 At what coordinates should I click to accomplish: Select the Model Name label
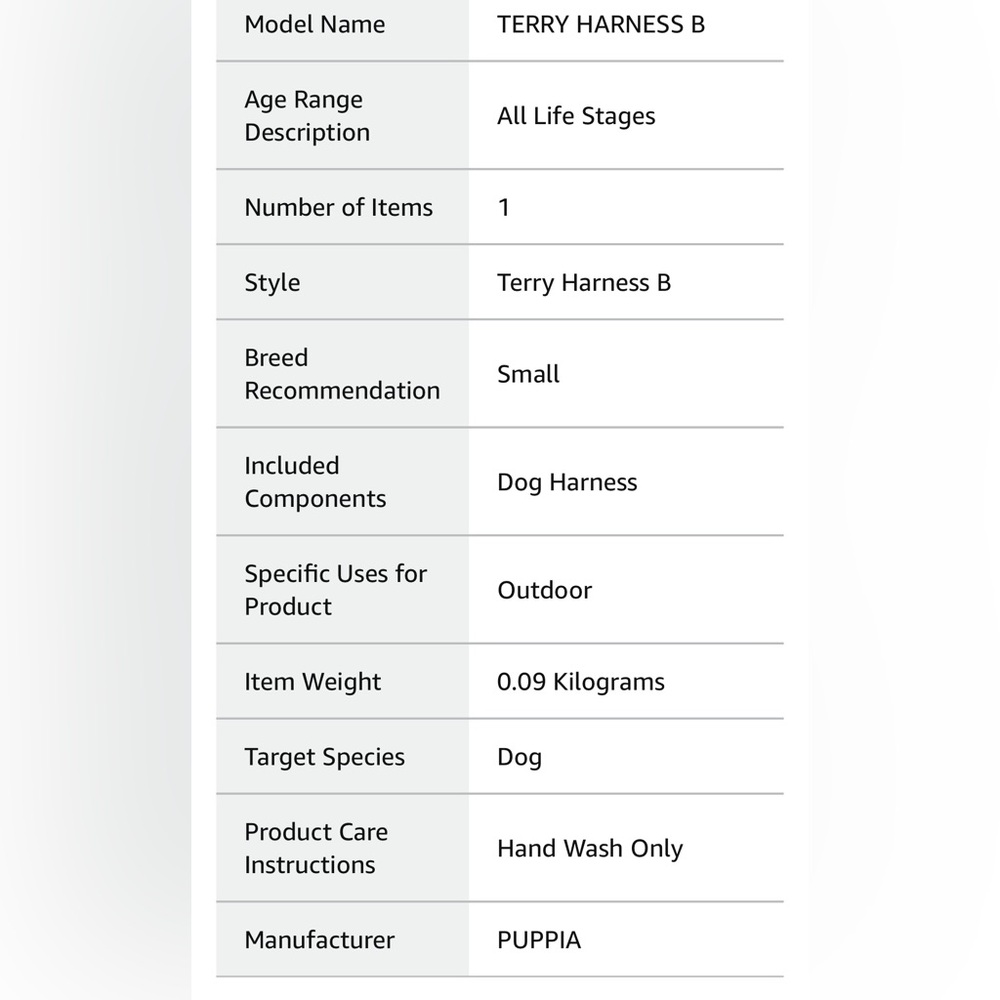(x=314, y=24)
